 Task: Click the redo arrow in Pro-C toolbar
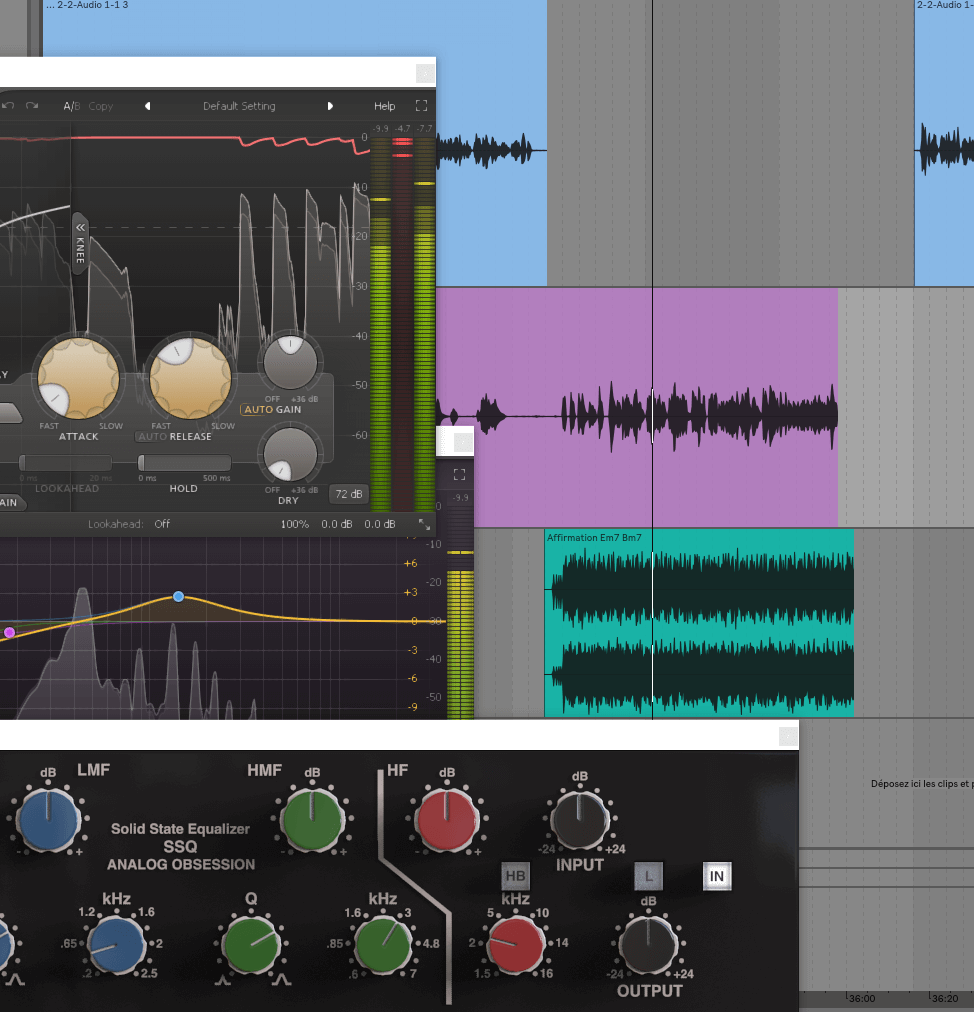click(x=32, y=105)
